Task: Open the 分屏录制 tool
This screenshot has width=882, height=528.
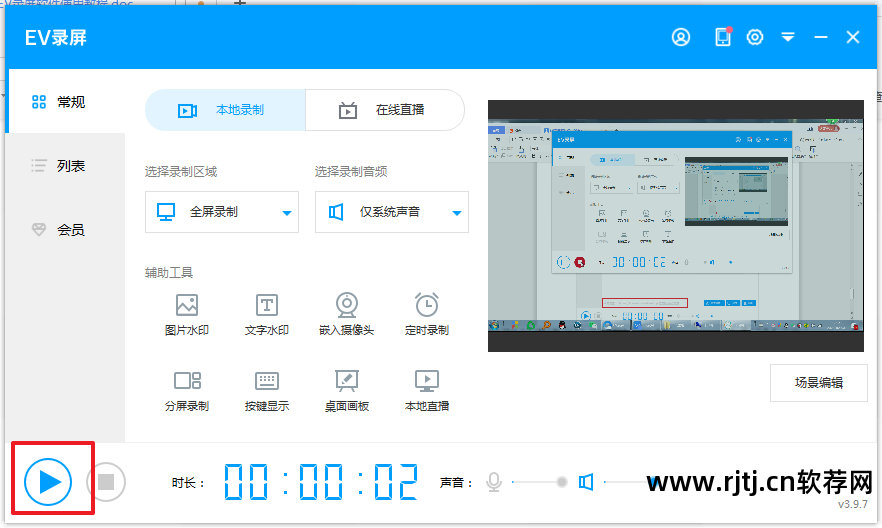Action: pyautogui.click(x=187, y=391)
